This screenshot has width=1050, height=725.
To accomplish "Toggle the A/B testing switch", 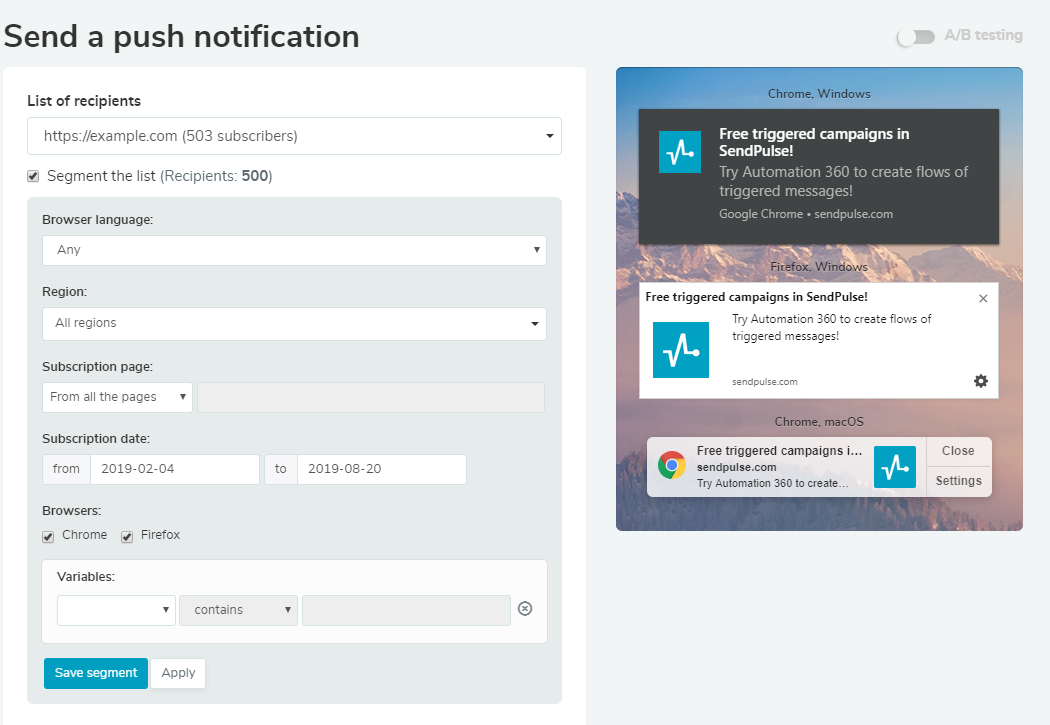I will point(916,37).
